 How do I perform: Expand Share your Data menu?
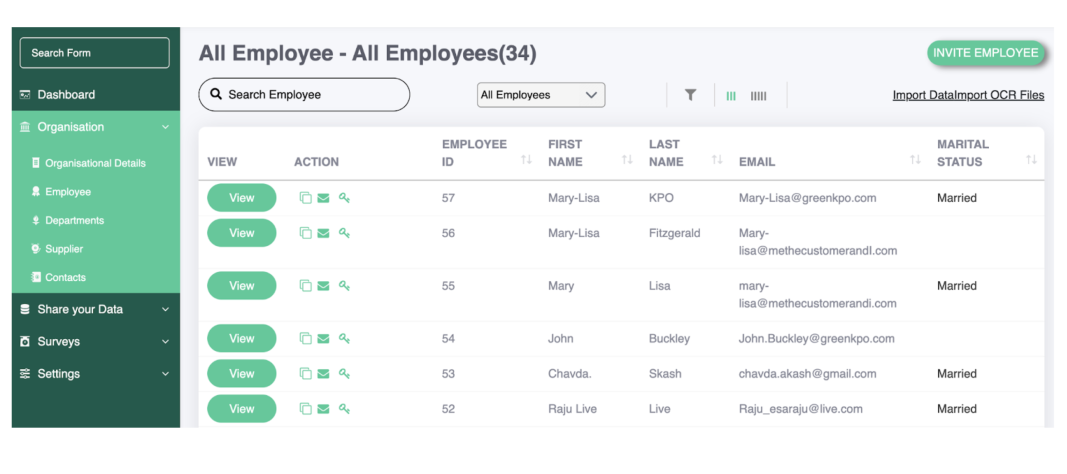click(96, 309)
